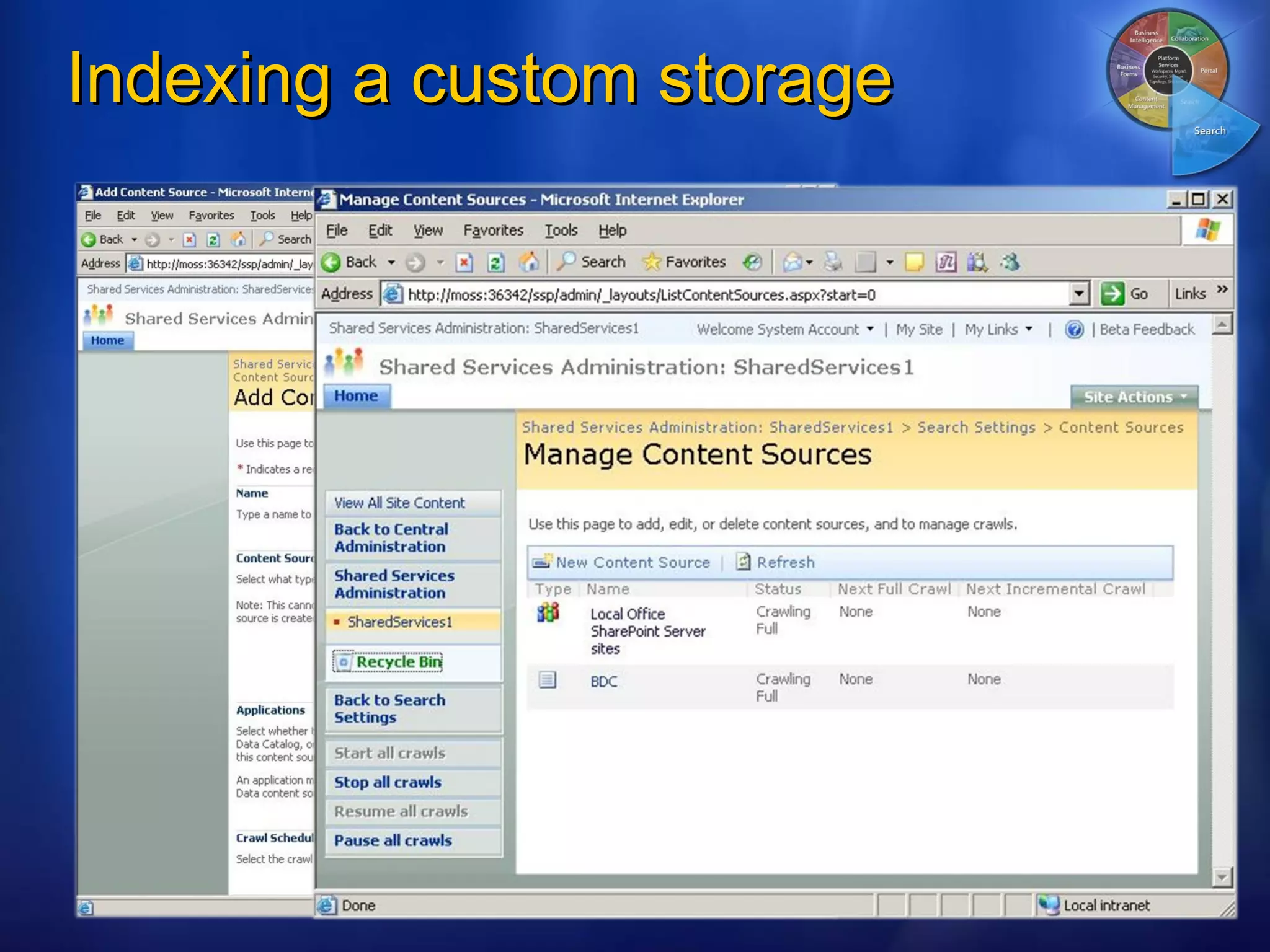
Task: Sort by the Next Full Crawl column header
Action: point(894,589)
